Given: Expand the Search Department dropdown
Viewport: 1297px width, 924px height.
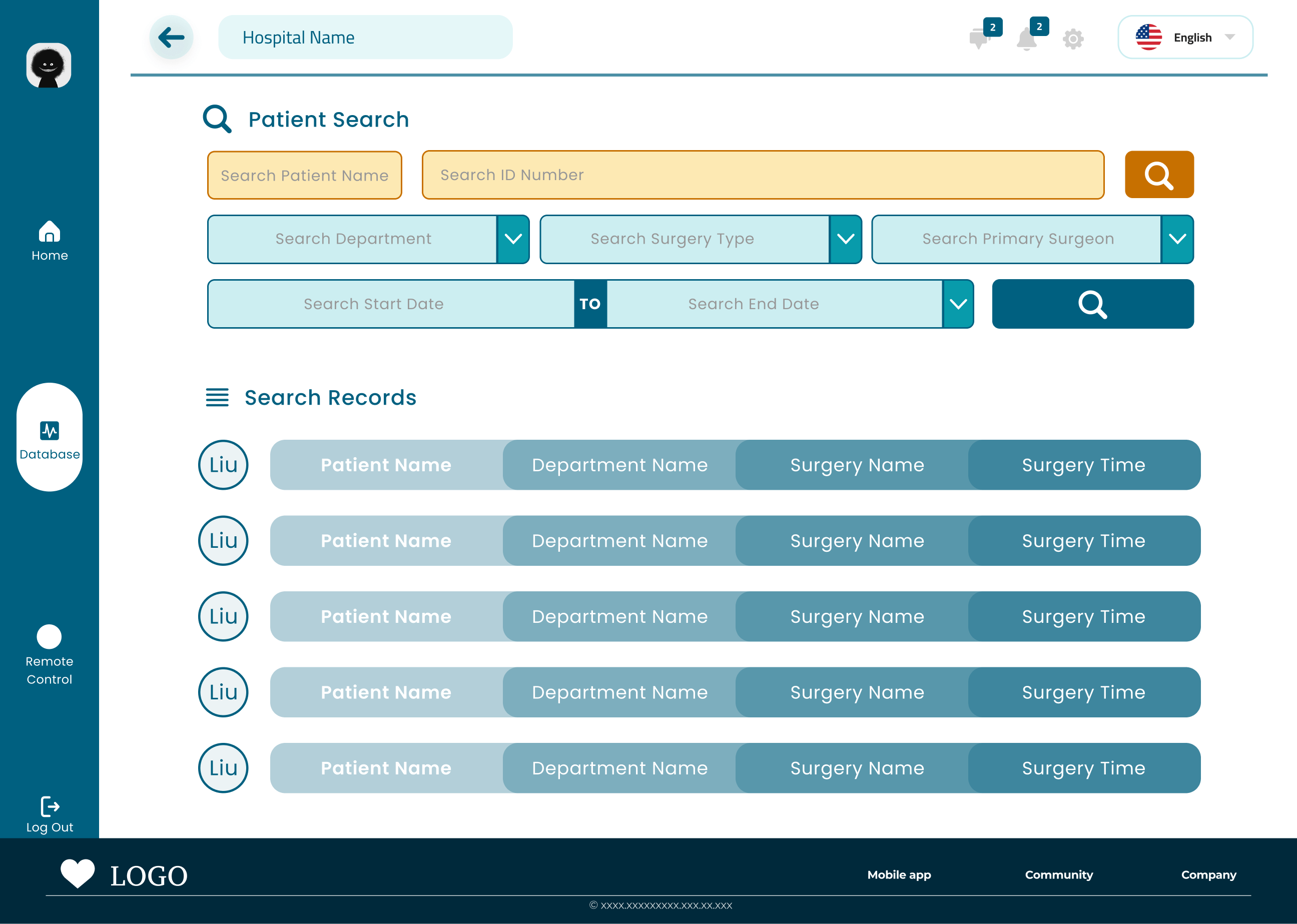Looking at the screenshot, I should click(513, 239).
